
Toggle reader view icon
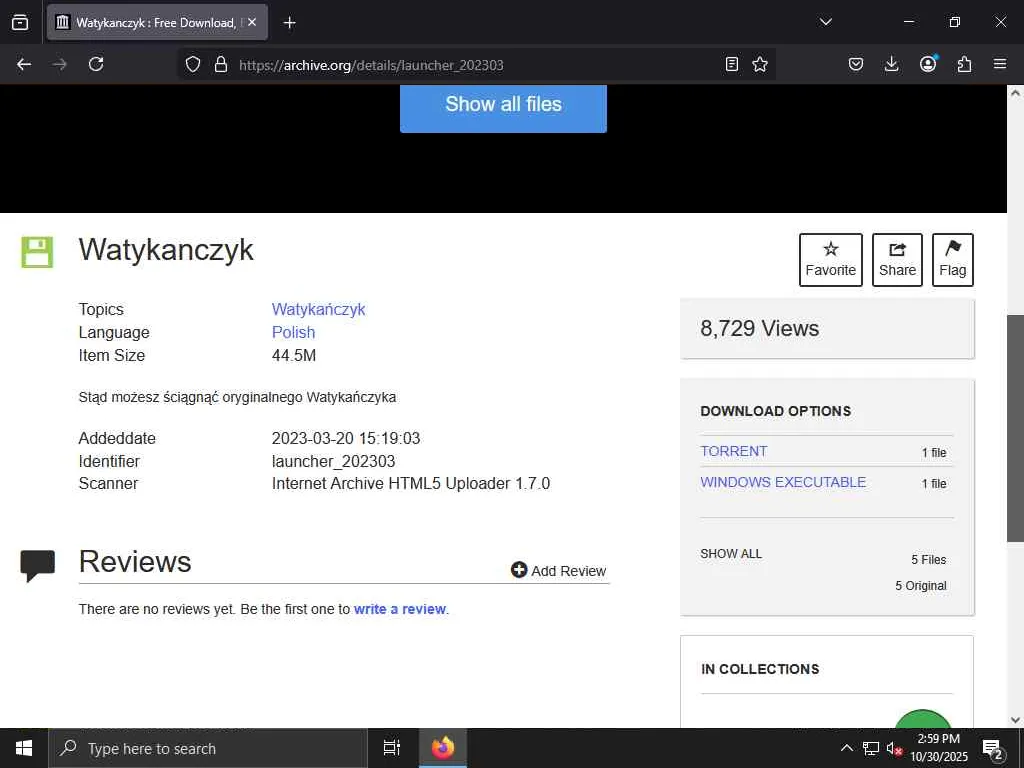click(x=732, y=64)
